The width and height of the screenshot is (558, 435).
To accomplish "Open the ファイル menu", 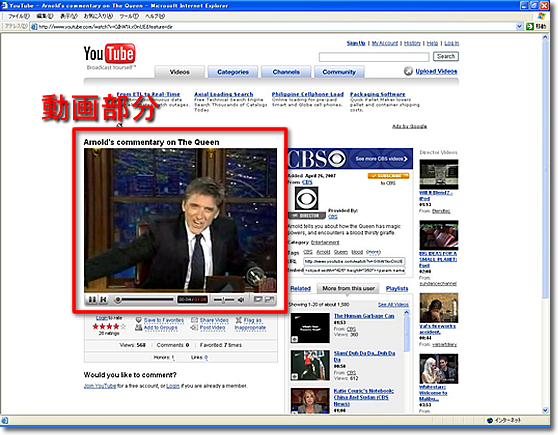I will pos(19,16).
